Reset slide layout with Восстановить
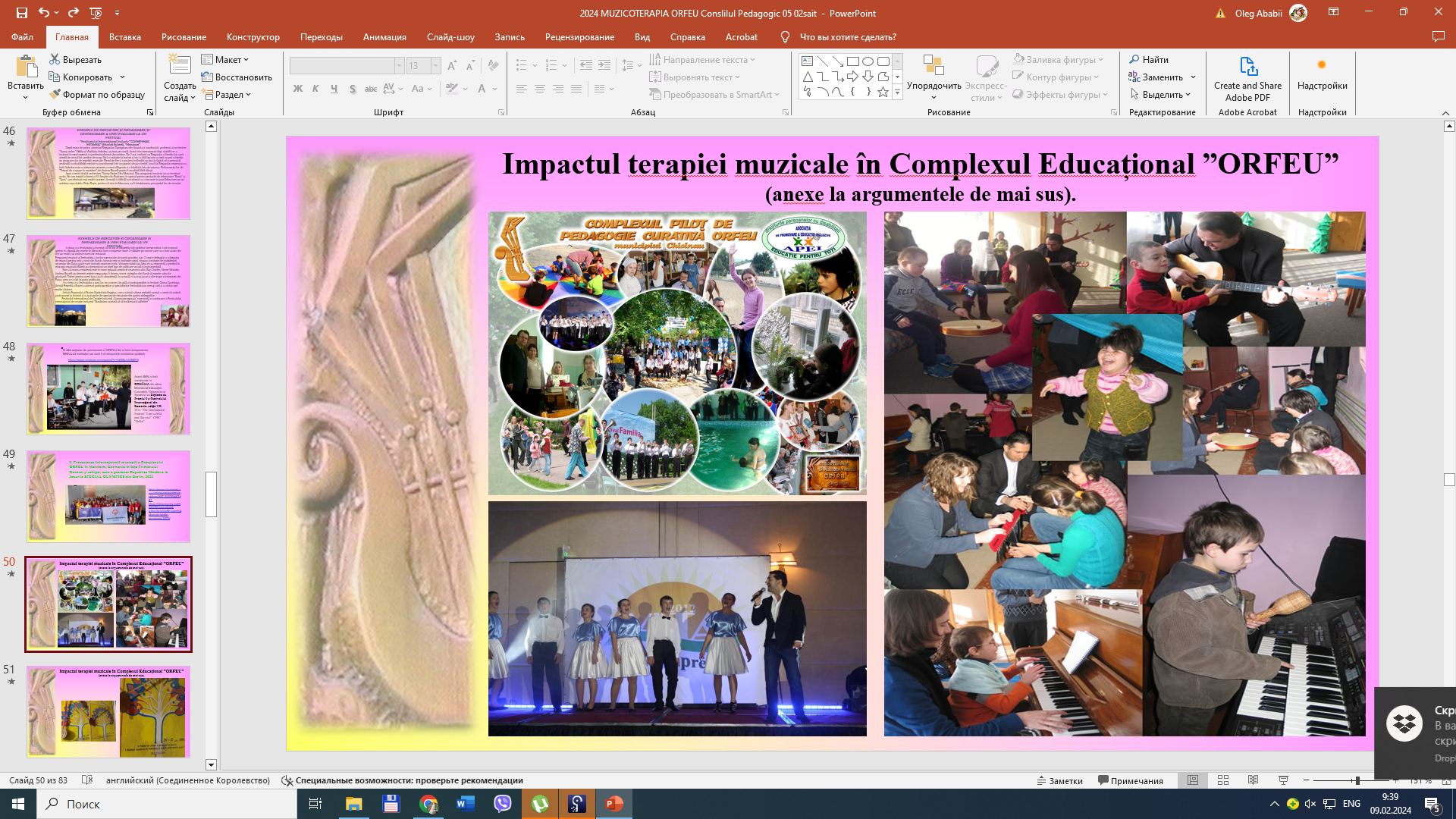The image size is (1456, 819). click(x=237, y=77)
